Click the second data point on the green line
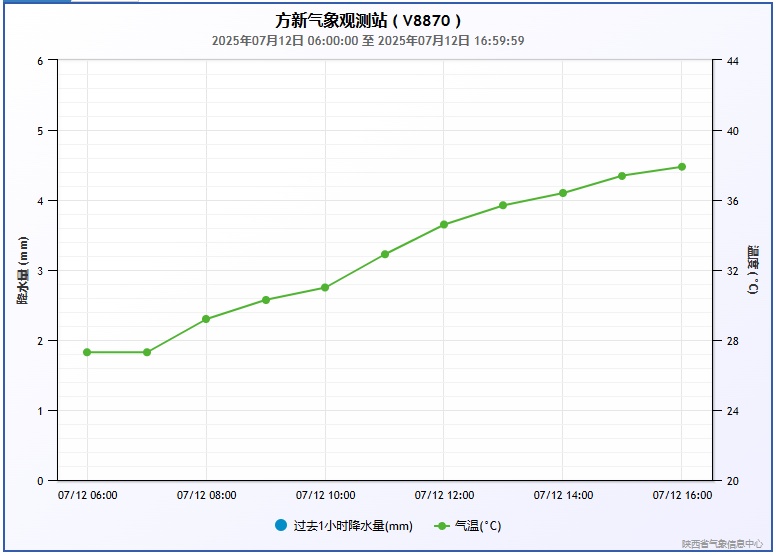Viewport: 776px width, 556px height. click(147, 352)
